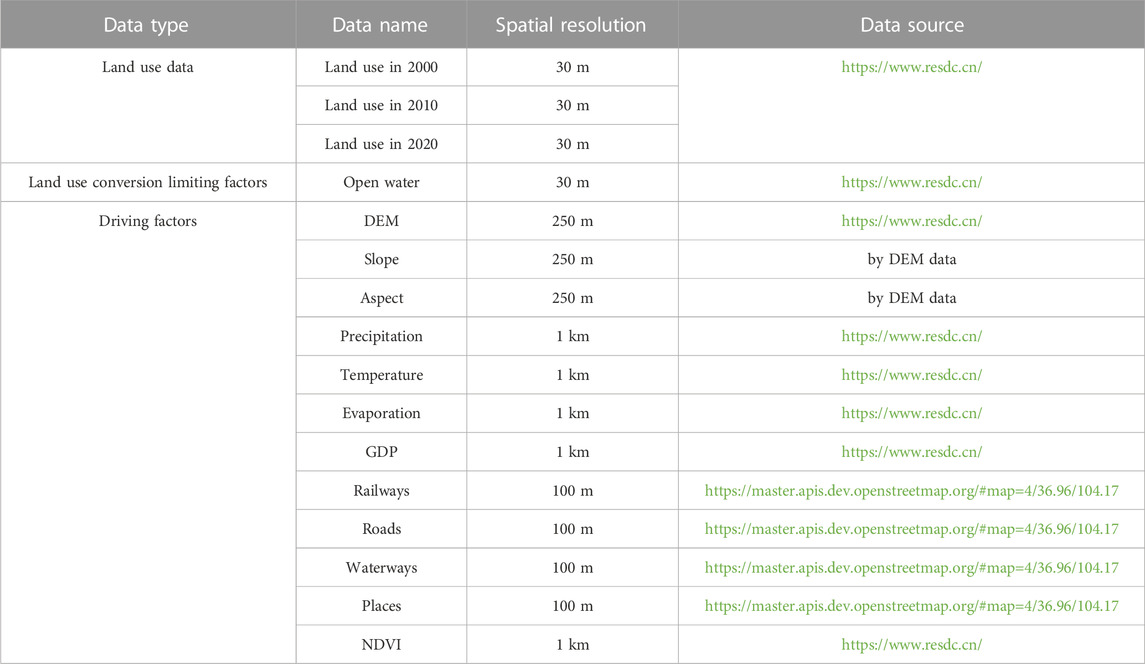Viewport: 1145px width, 664px height.
Task: Open the openstreetmap link in Waterways row
Action: [911, 568]
